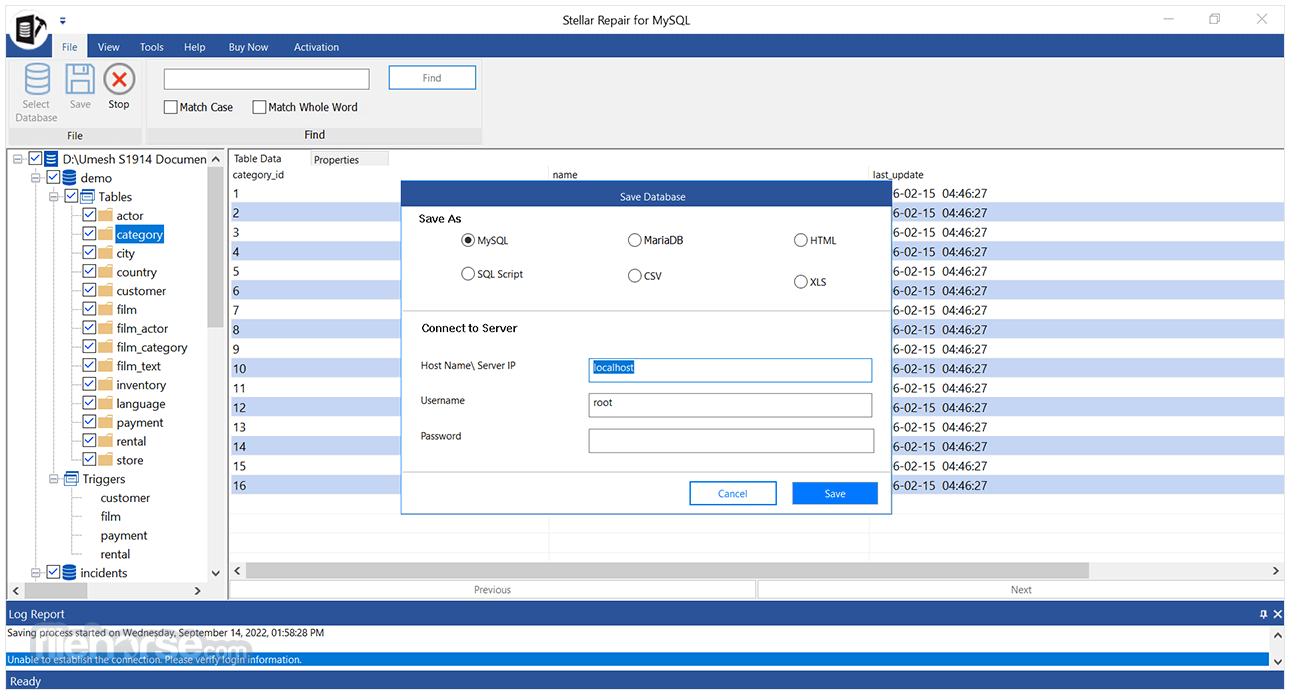Uncheck the Tables node checkbox
Viewport: 1290px width, 695px height.
pos(72,196)
